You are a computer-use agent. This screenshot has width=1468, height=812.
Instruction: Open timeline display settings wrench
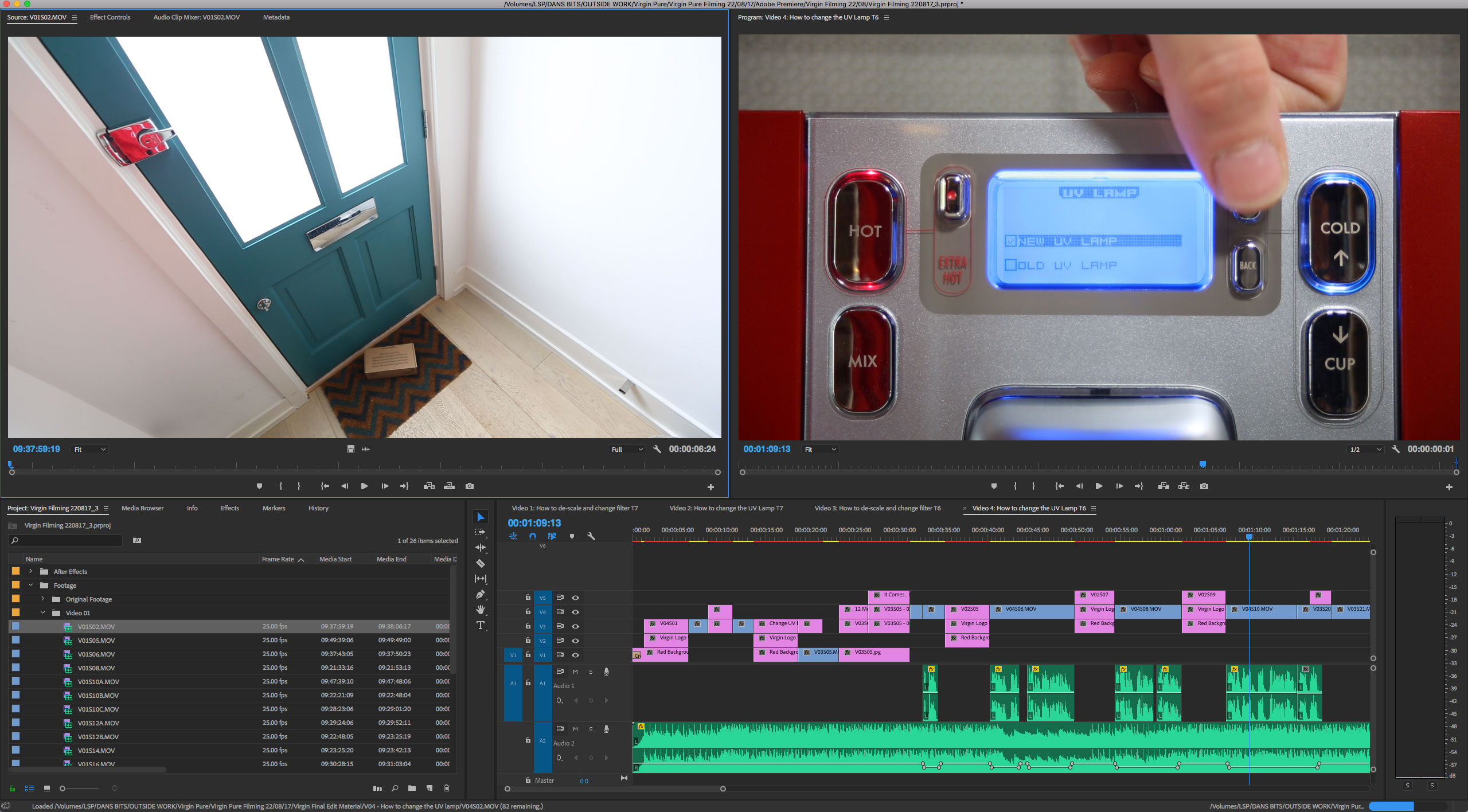(x=591, y=536)
